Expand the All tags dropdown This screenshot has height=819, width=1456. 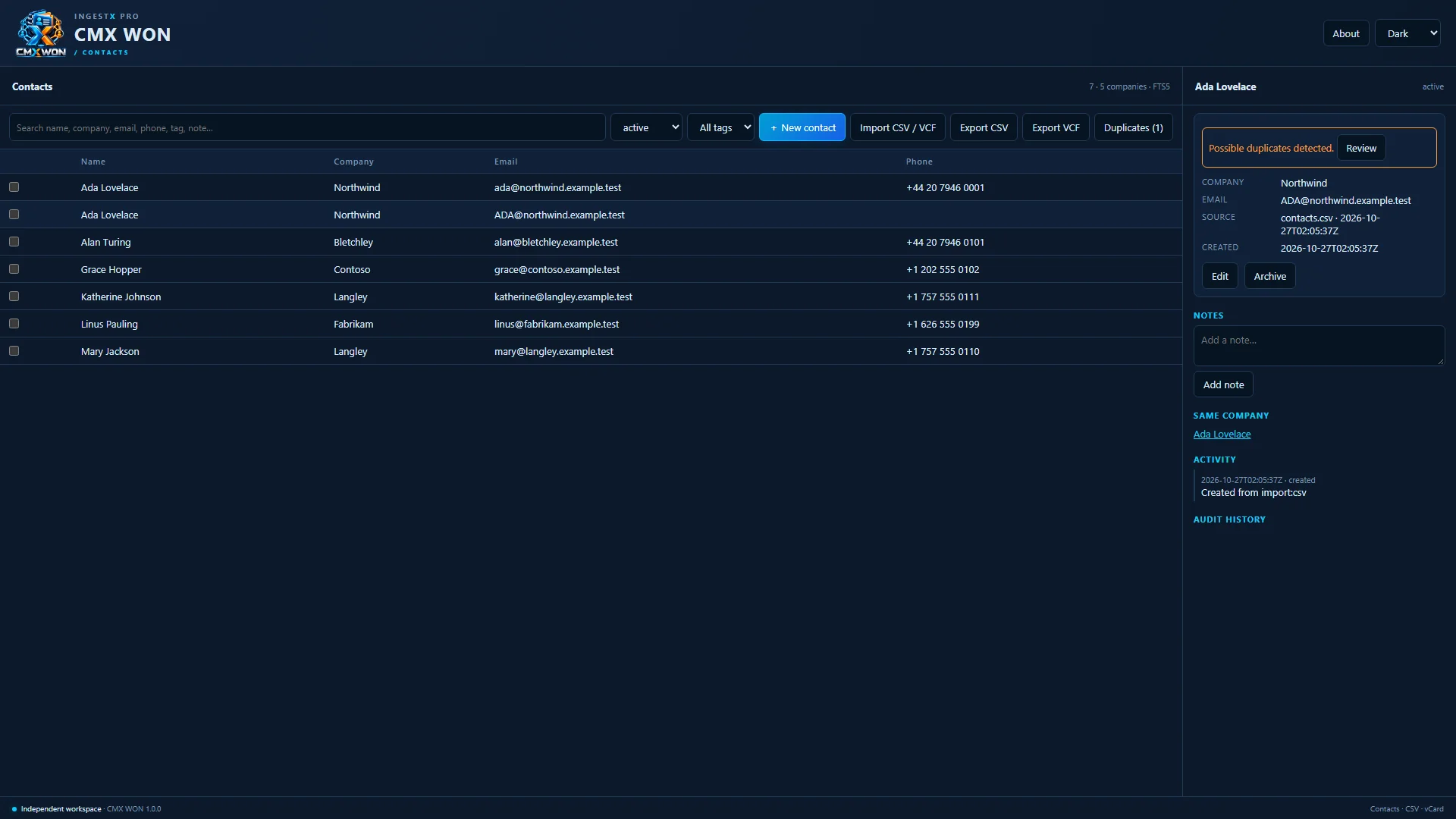coord(720,127)
